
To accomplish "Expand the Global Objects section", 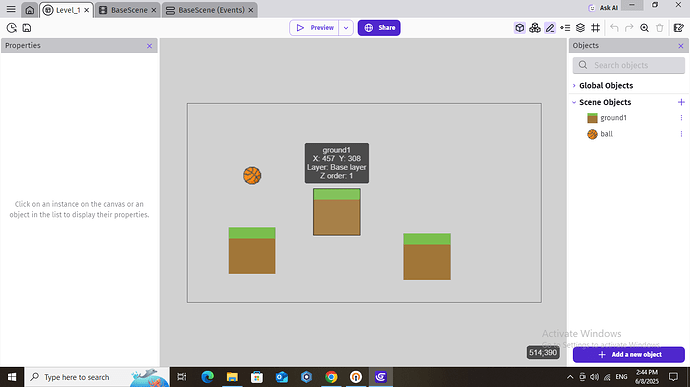I will coord(606,85).
